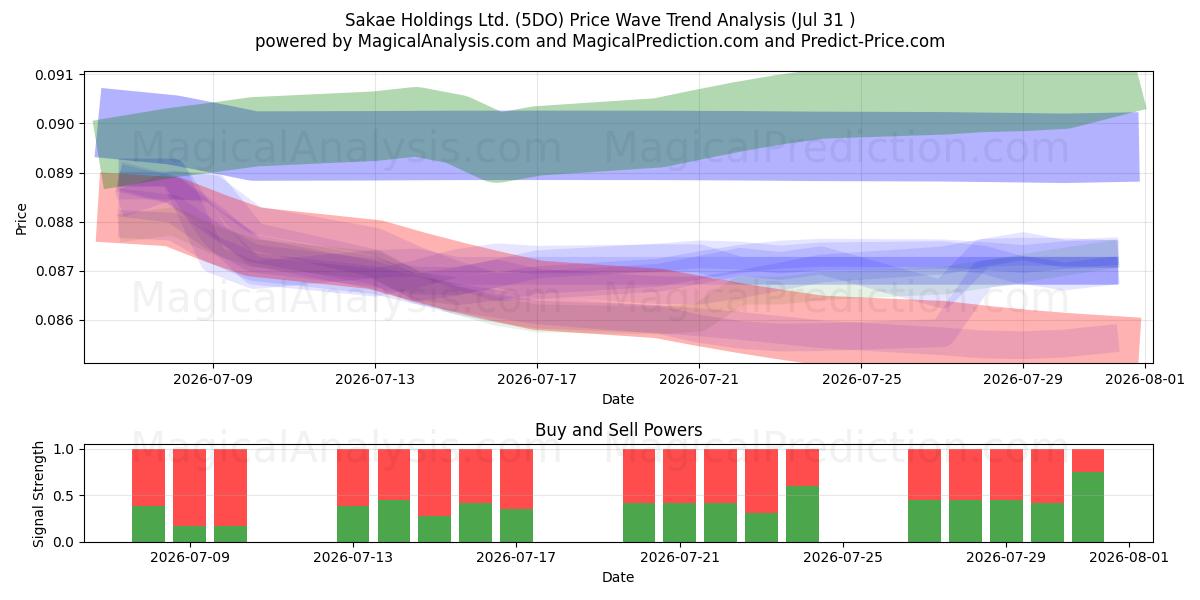Screen dimensions: 1200x600
Task: Click 2026-08-01 tick under the powers chart
Action: pos(1128,557)
